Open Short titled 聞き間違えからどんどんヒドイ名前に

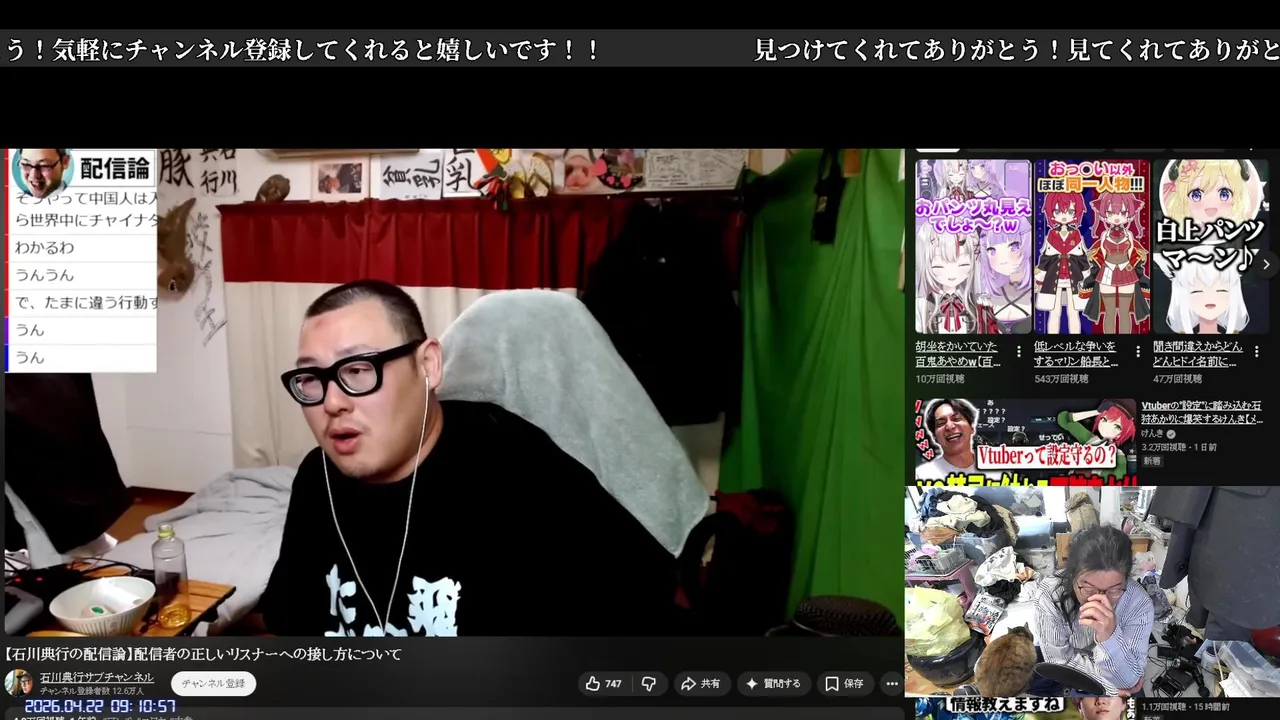(1196, 353)
